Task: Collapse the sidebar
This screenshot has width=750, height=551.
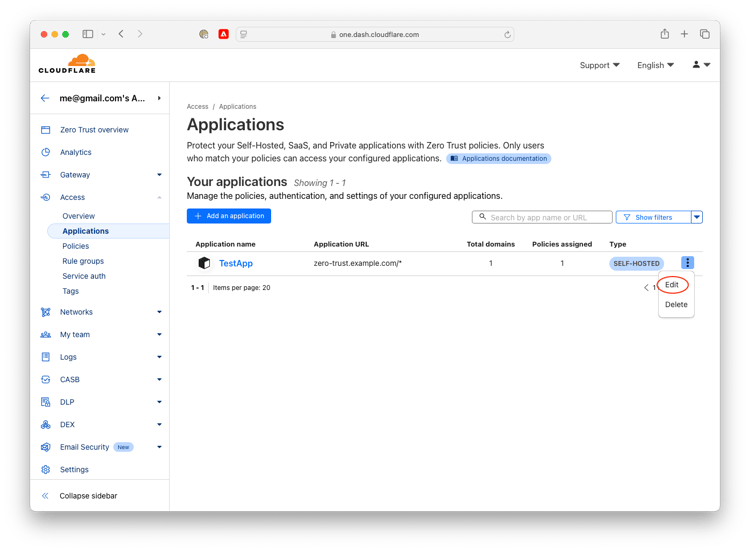Action: click(88, 496)
